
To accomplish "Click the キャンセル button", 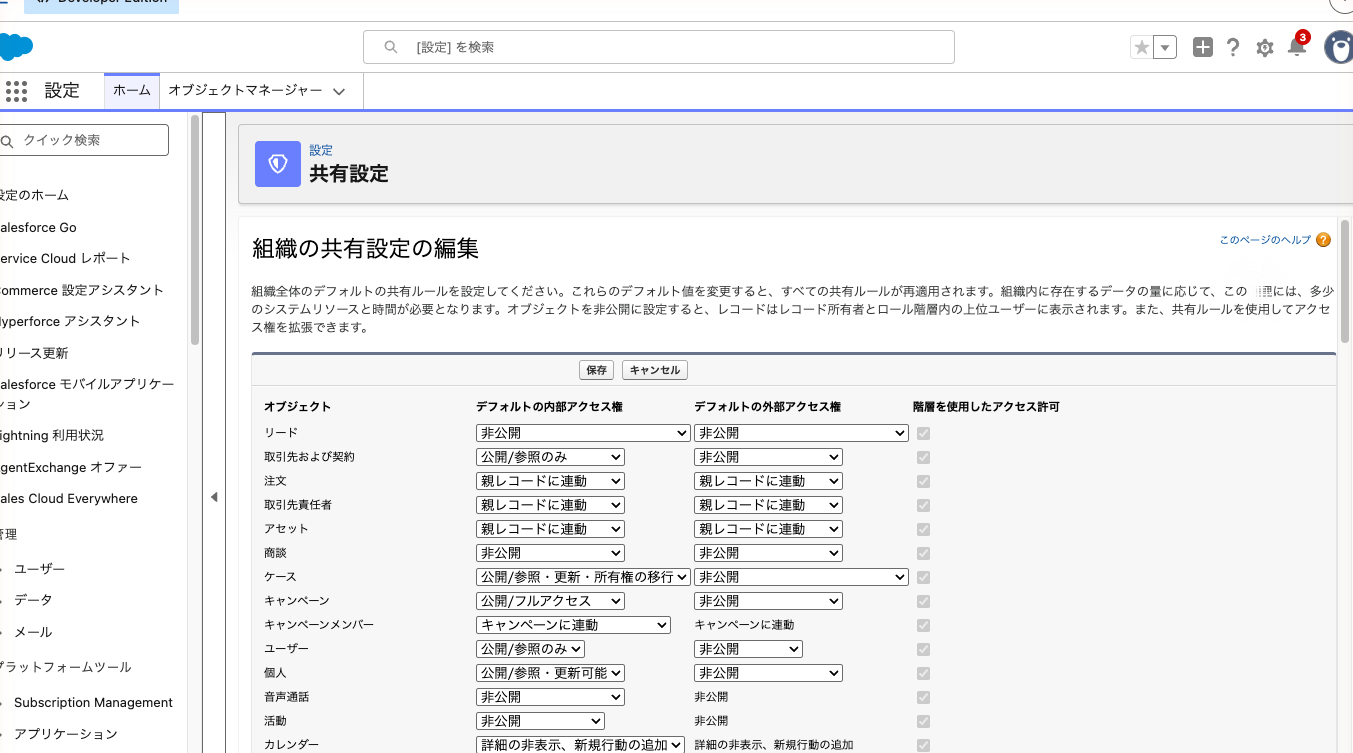I will pyautogui.click(x=655, y=370).
